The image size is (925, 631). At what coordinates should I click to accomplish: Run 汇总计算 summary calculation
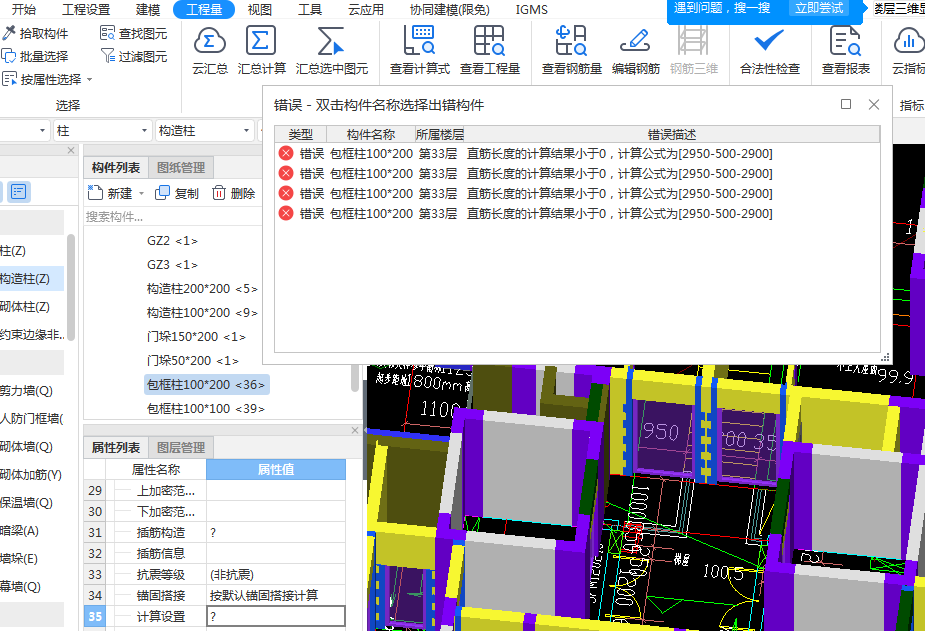[261, 50]
